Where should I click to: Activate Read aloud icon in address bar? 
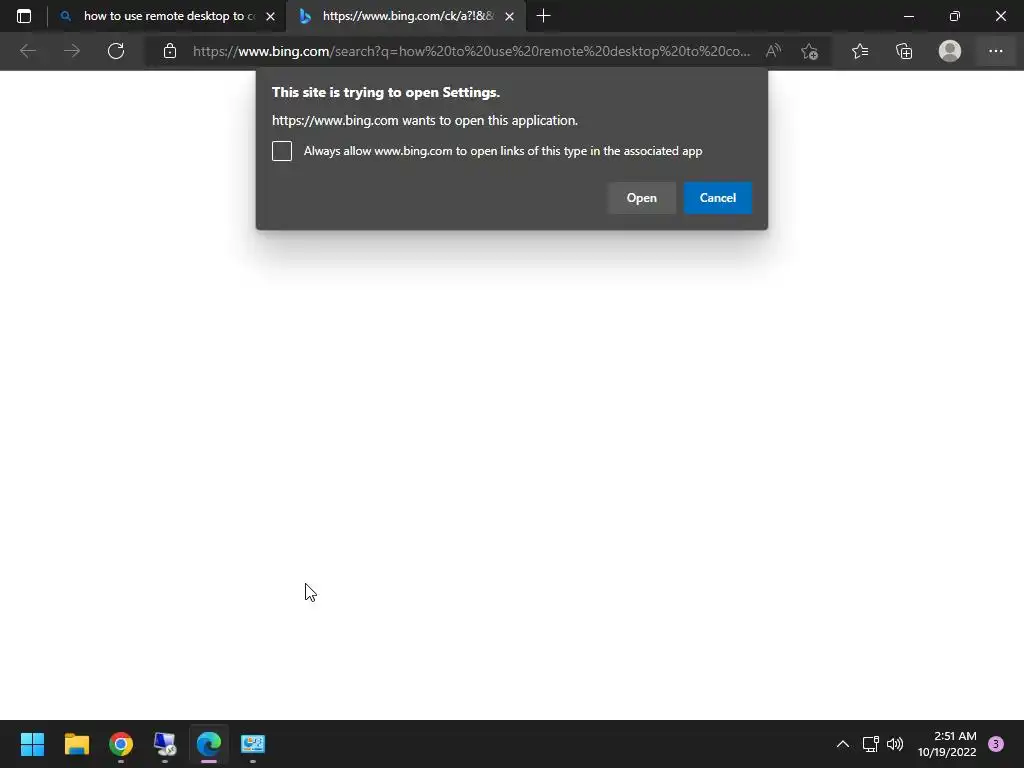[773, 51]
